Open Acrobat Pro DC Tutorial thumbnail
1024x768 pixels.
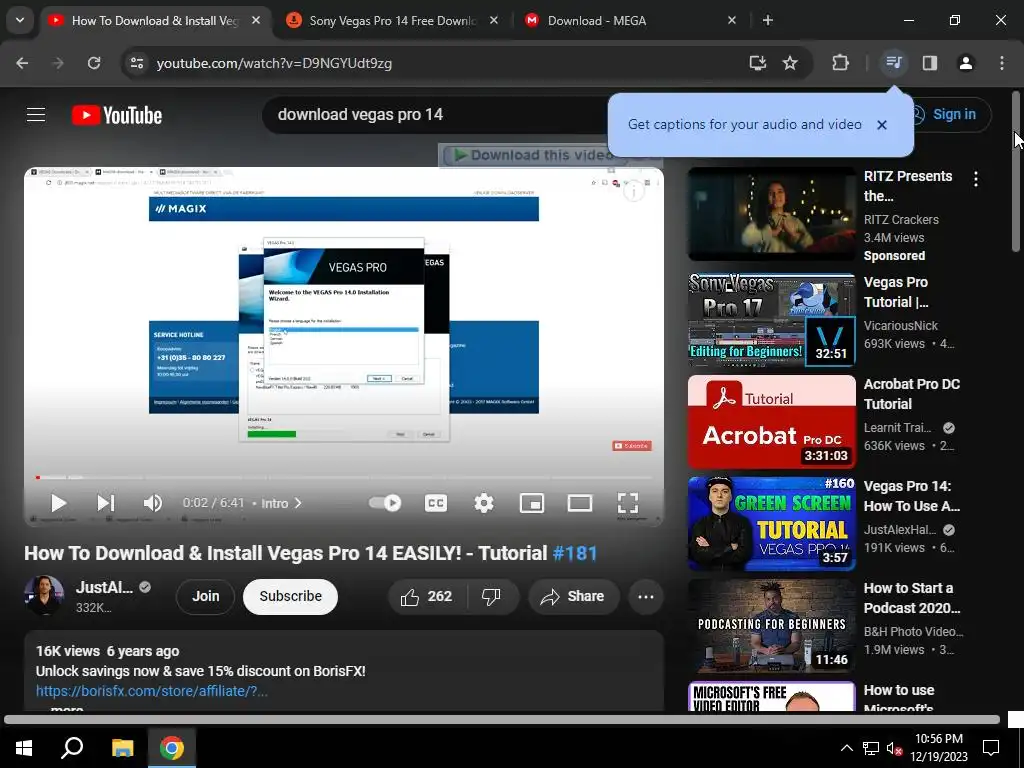(771, 422)
